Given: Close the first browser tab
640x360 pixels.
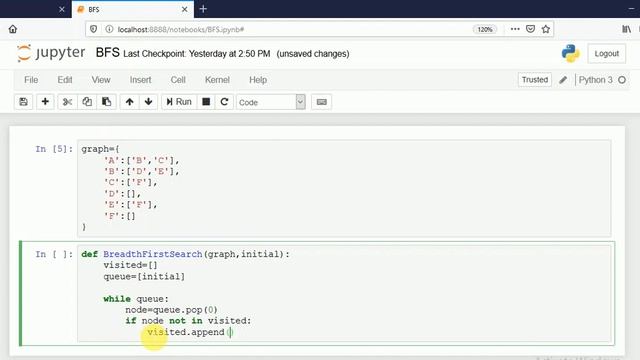Looking at the screenshot, I should (x=62, y=9).
